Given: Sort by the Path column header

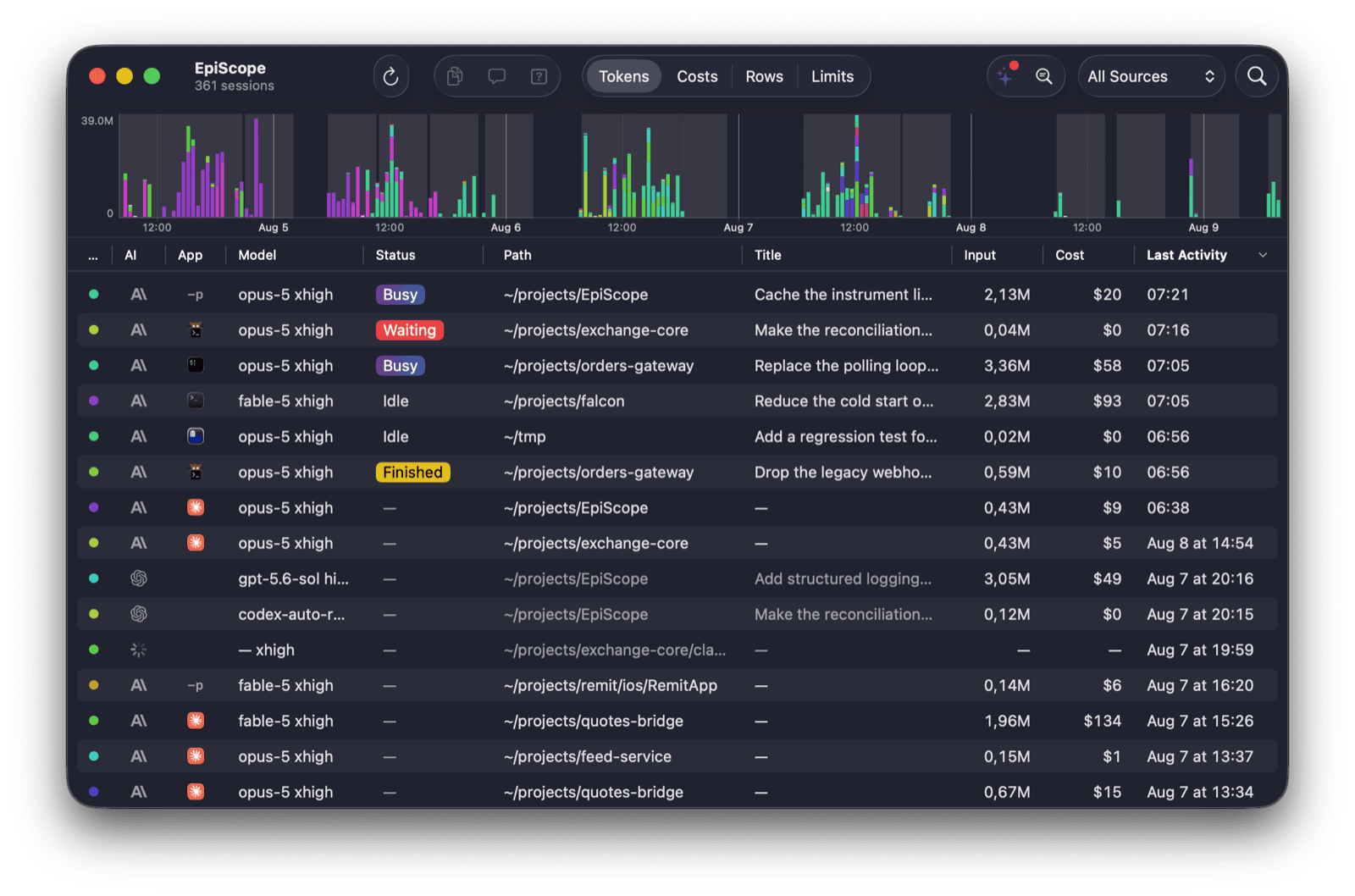Looking at the screenshot, I should pyautogui.click(x=517, y=256).
